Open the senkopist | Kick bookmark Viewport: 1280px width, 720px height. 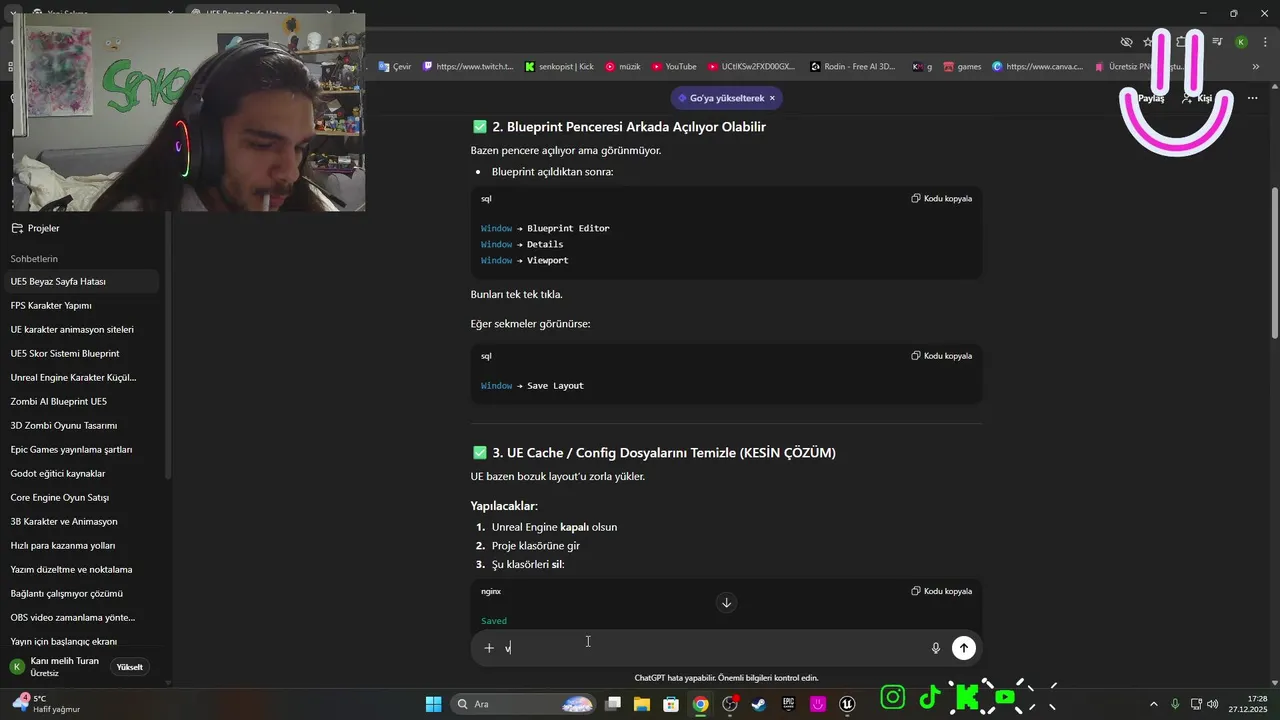coord(559,67)
